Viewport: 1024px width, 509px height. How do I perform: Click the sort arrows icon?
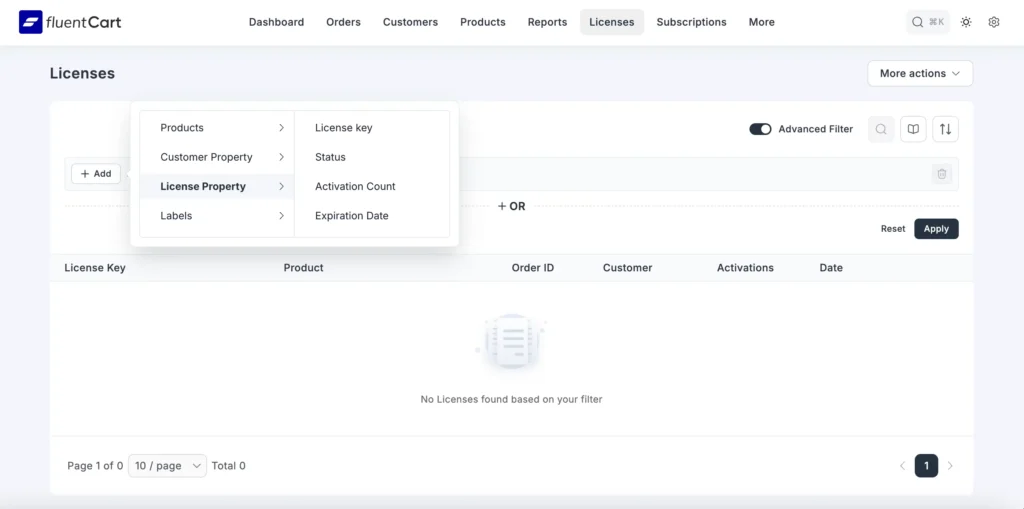pyautogui.click(x=945, y=129)
